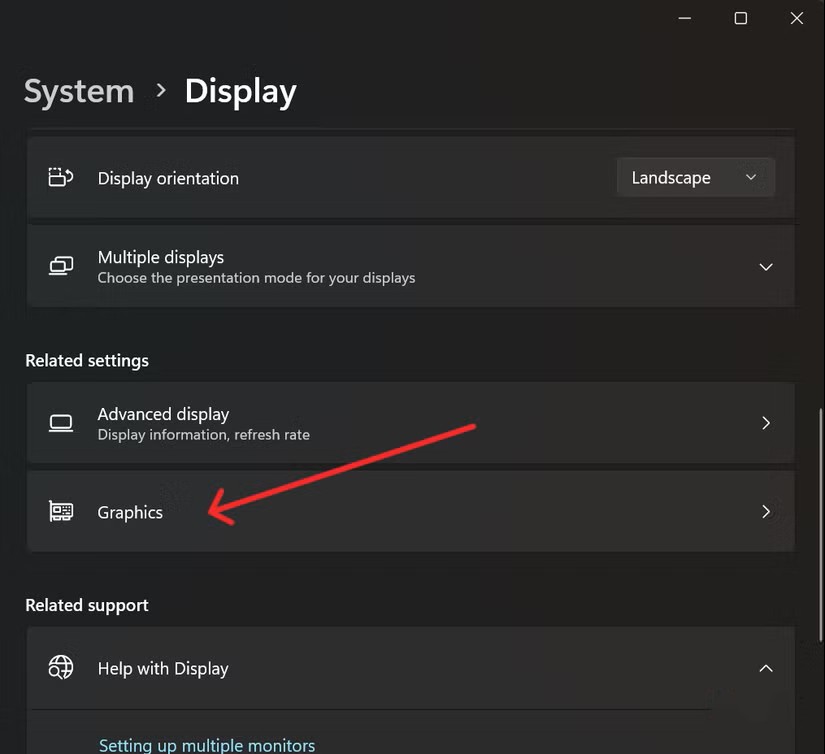Click the Related settings heading area
Screen dimensions: 825x754
click(x=87, y=360)
